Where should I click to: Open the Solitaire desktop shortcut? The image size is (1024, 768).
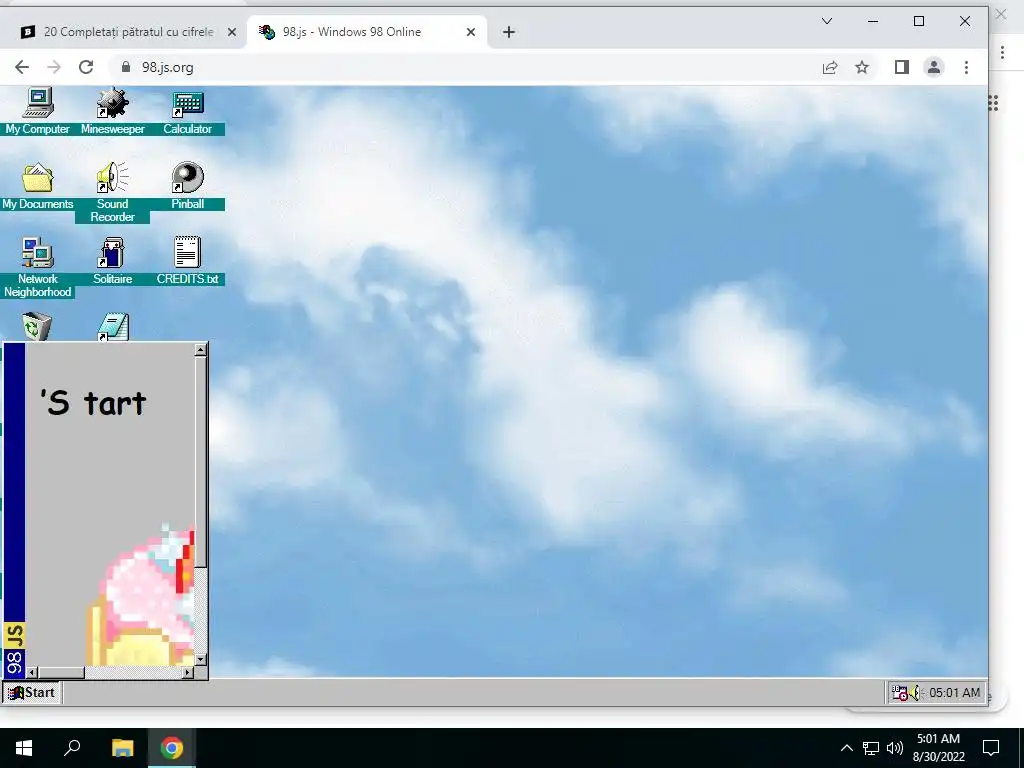112,261
